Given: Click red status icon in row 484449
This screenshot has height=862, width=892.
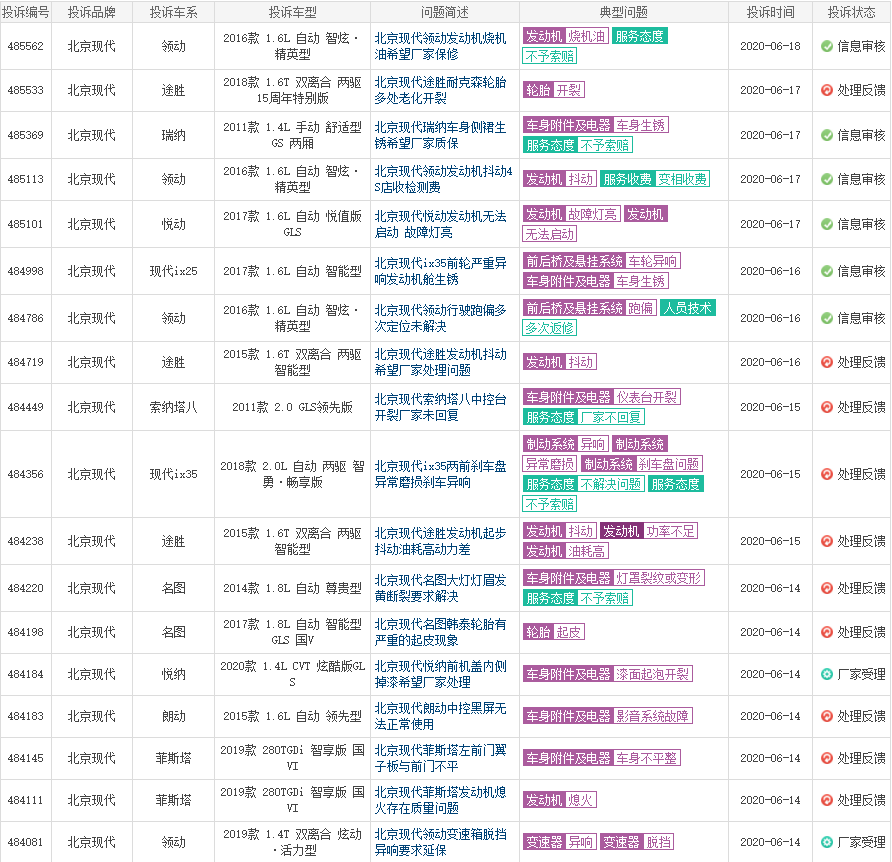Looking at the screenshot, I should tap(827, 407).
